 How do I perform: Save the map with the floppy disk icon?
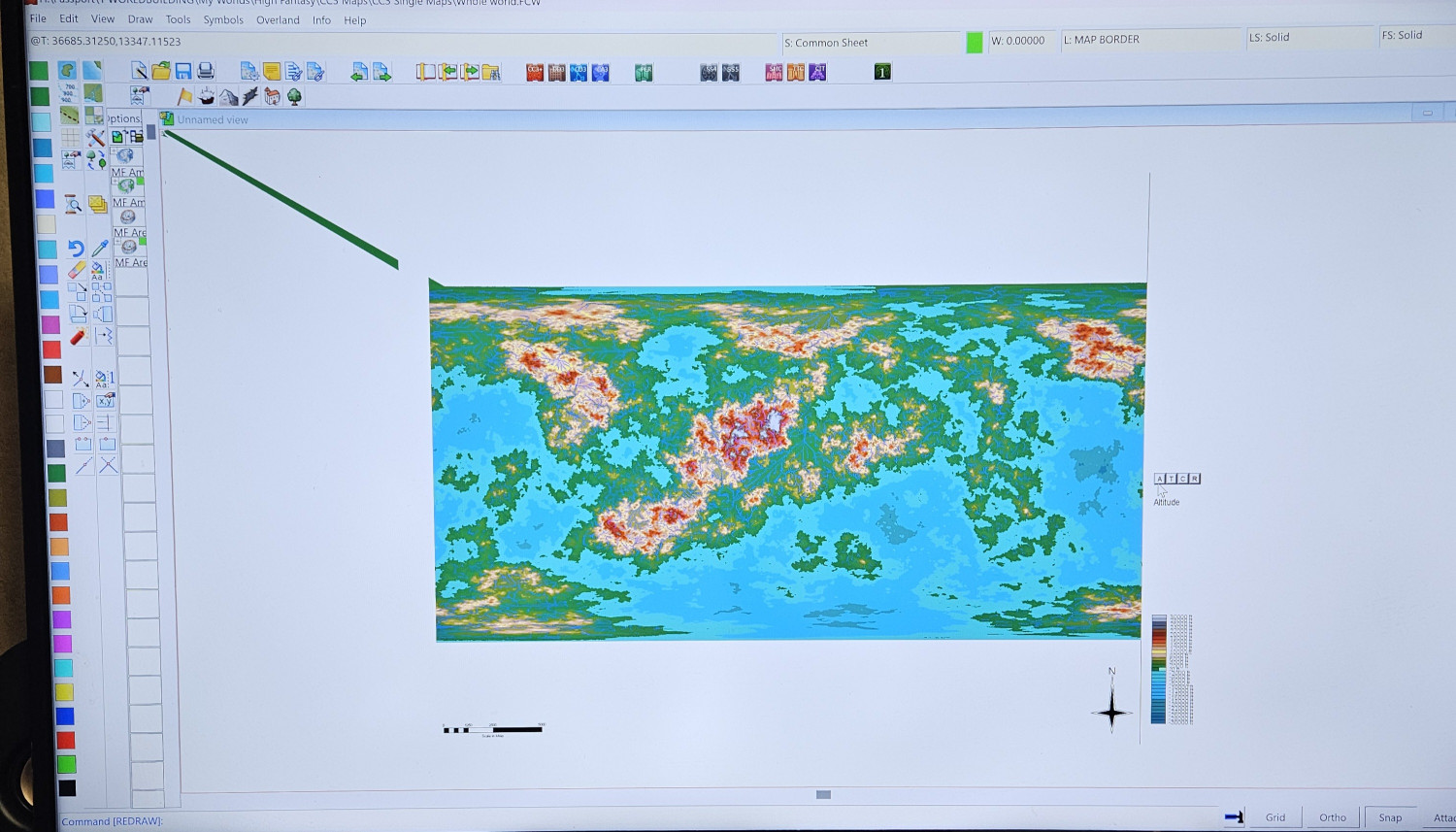[182, 71]
